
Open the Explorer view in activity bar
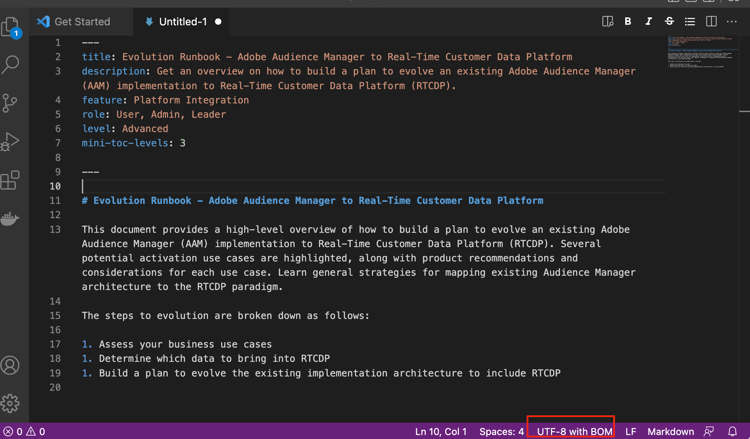[11, 27]
